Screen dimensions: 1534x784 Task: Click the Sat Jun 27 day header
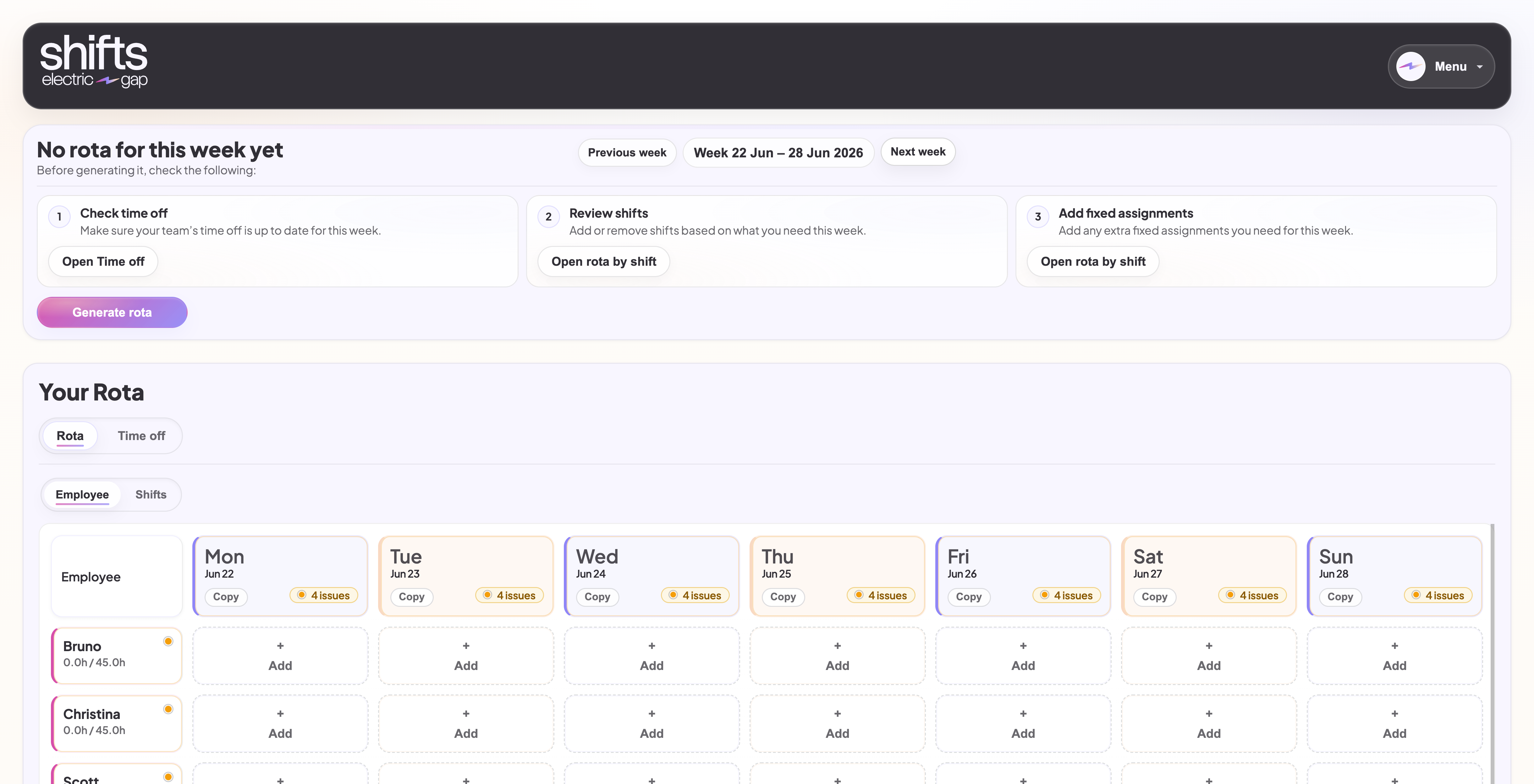click(1209, 576)
